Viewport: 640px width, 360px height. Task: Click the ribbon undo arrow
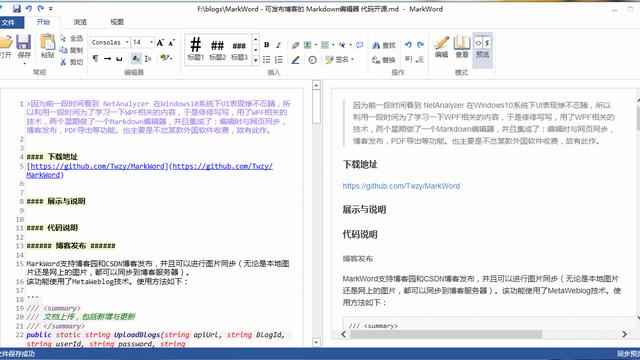[408, 45]
